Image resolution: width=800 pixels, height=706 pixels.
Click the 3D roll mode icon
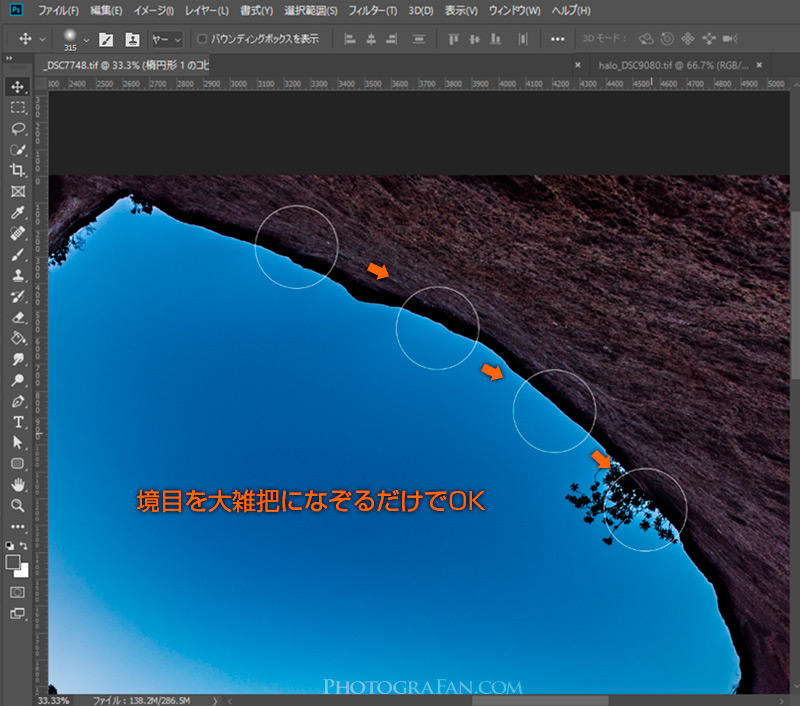click(667, 39)
